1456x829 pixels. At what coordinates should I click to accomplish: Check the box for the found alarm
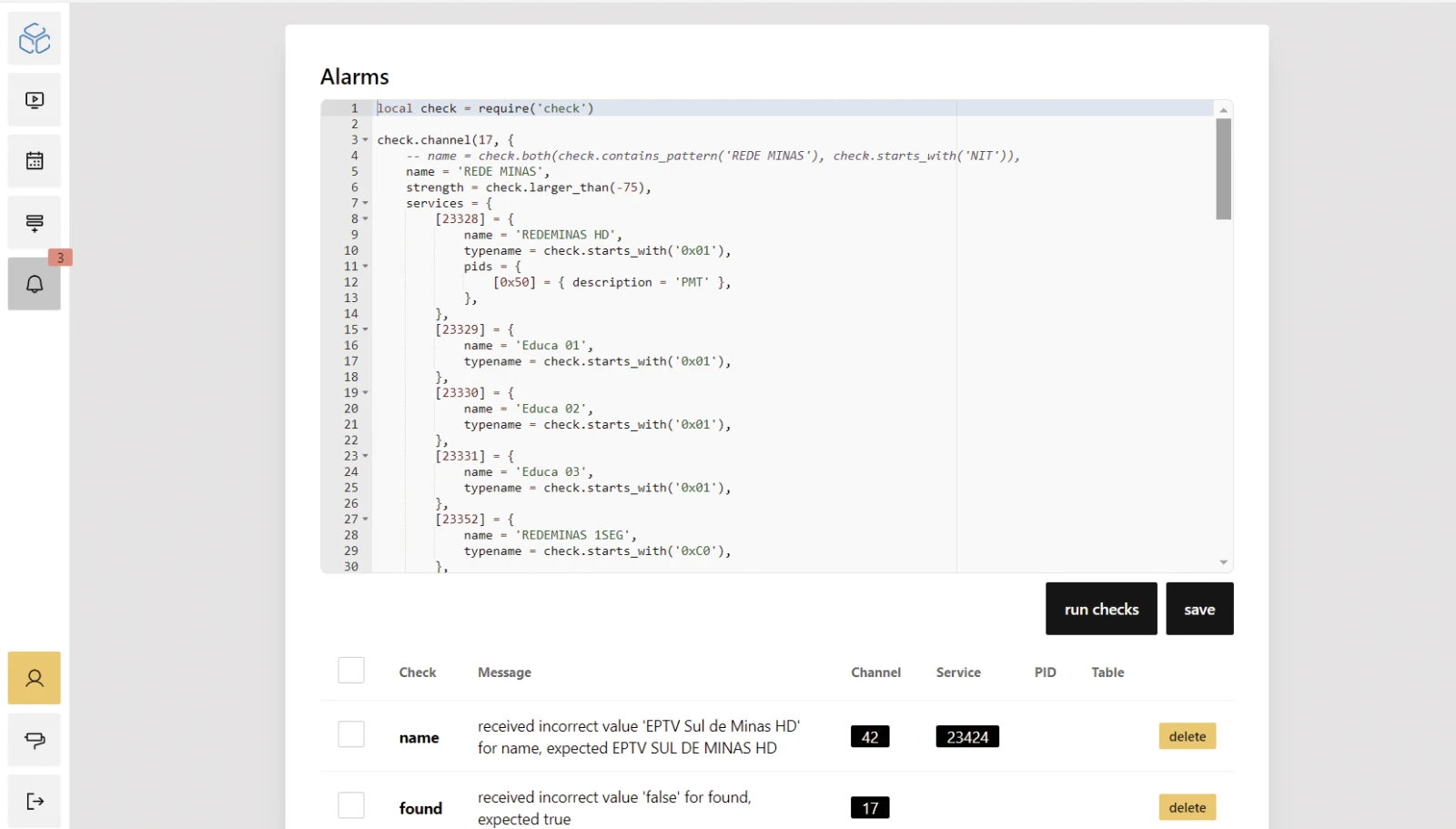tap(351, 805)
